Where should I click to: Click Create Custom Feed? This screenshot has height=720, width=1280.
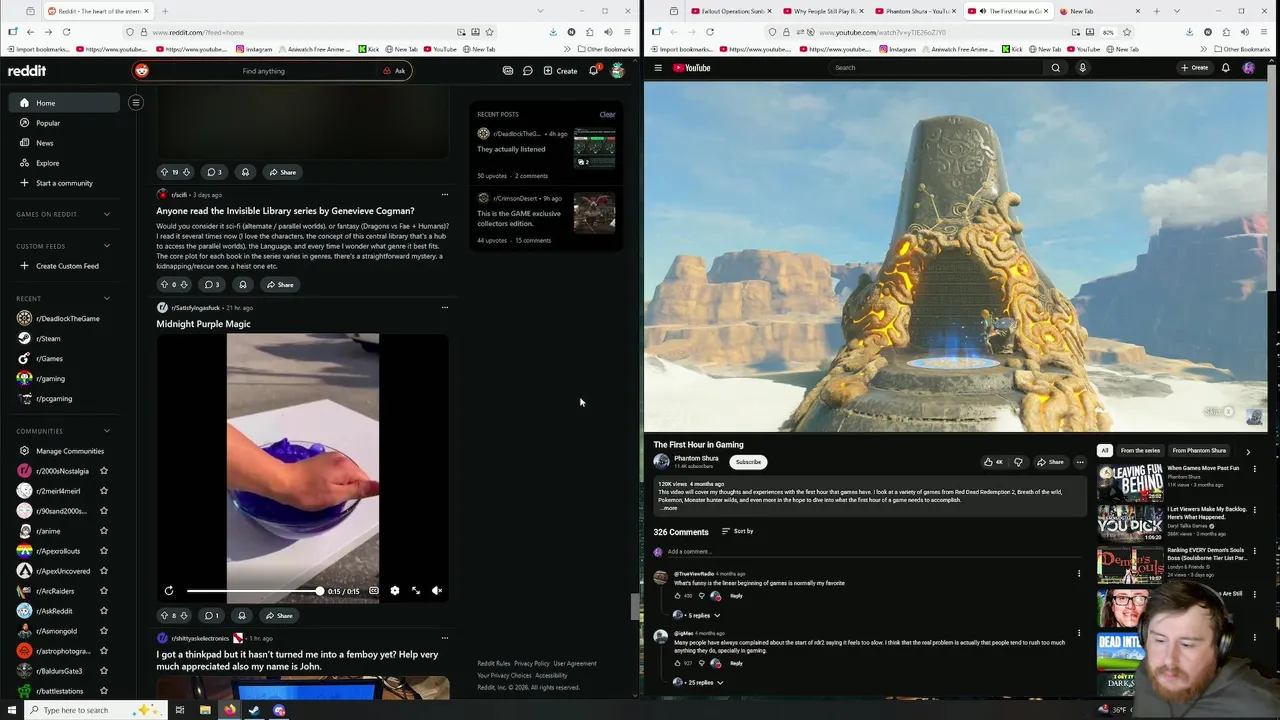click(64, 266)
